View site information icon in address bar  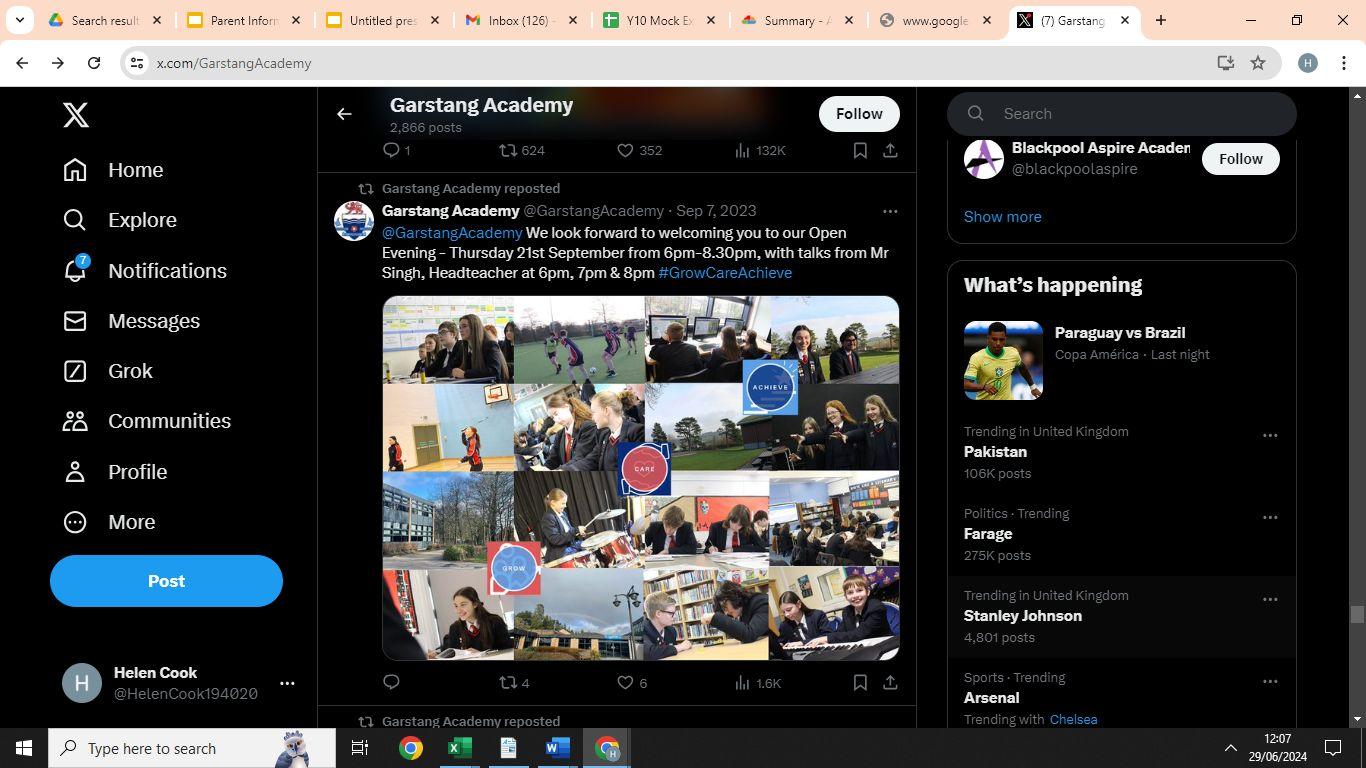pos(137,63)
